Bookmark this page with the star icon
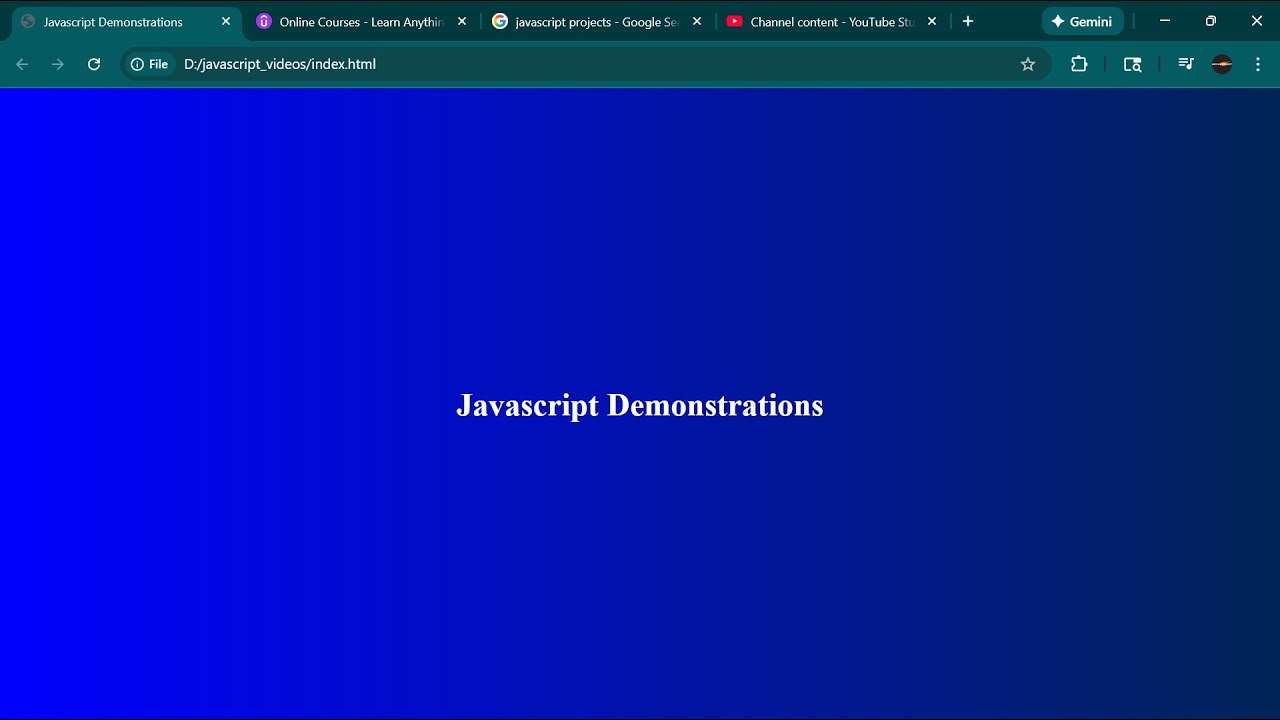 coord(1028,64)
